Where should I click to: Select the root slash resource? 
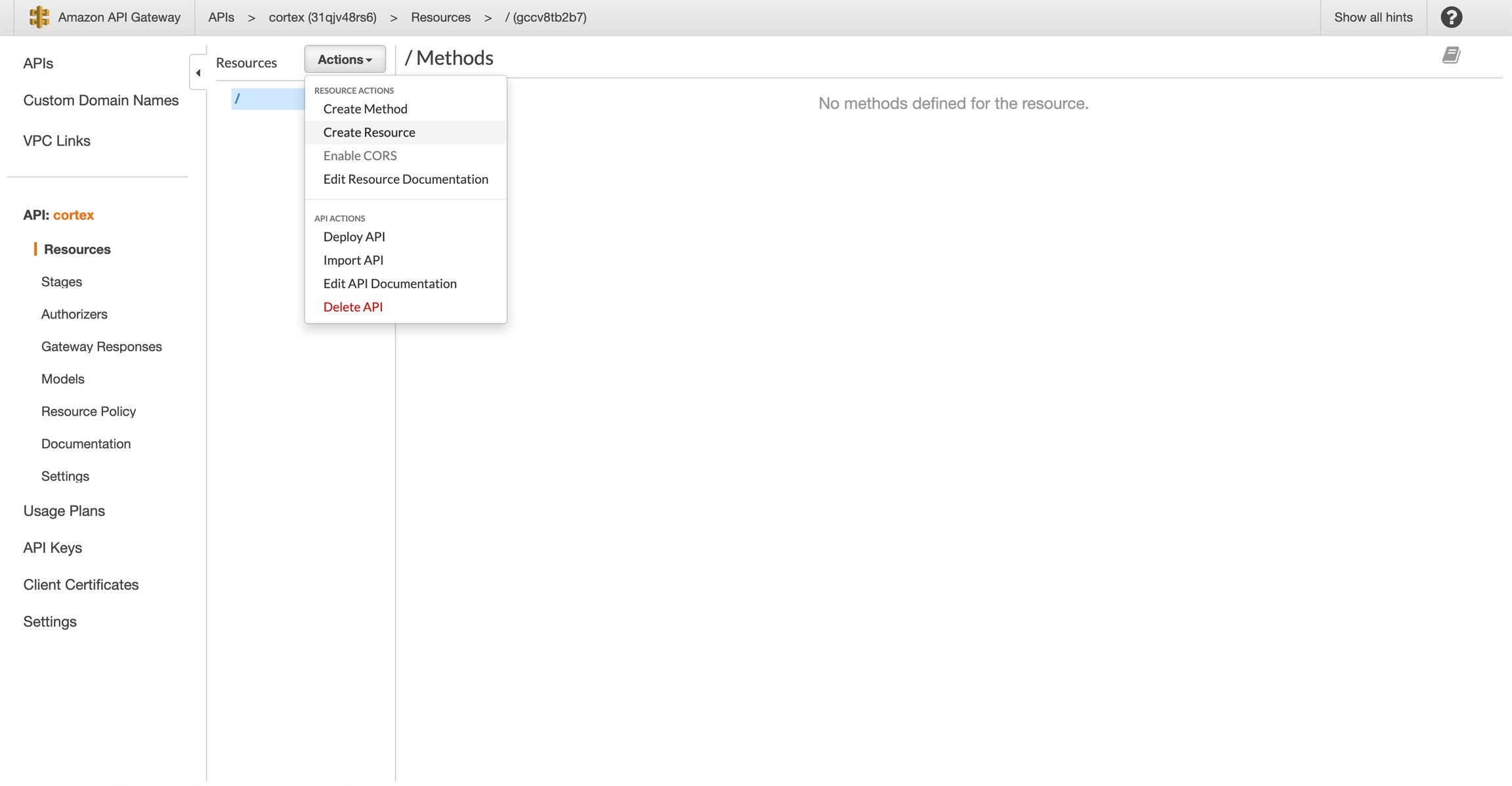pos(238,98)
